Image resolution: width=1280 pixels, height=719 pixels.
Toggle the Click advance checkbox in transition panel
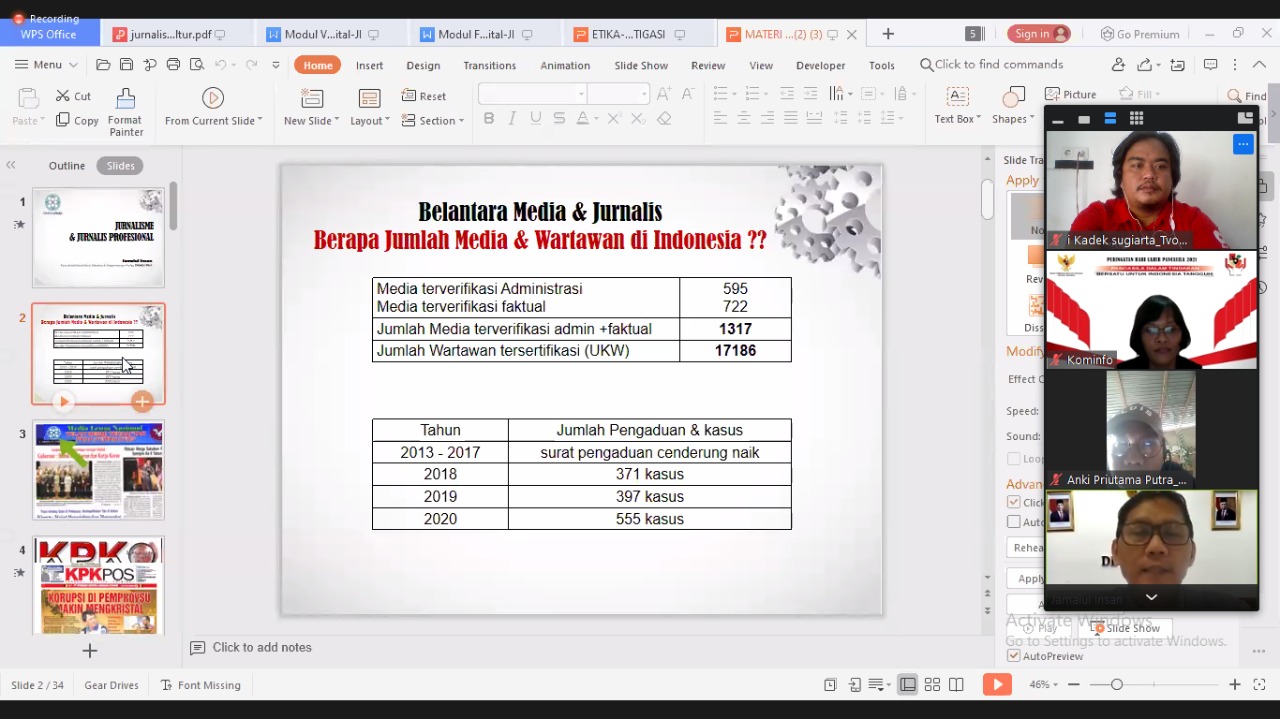(x=1014, y=502)
